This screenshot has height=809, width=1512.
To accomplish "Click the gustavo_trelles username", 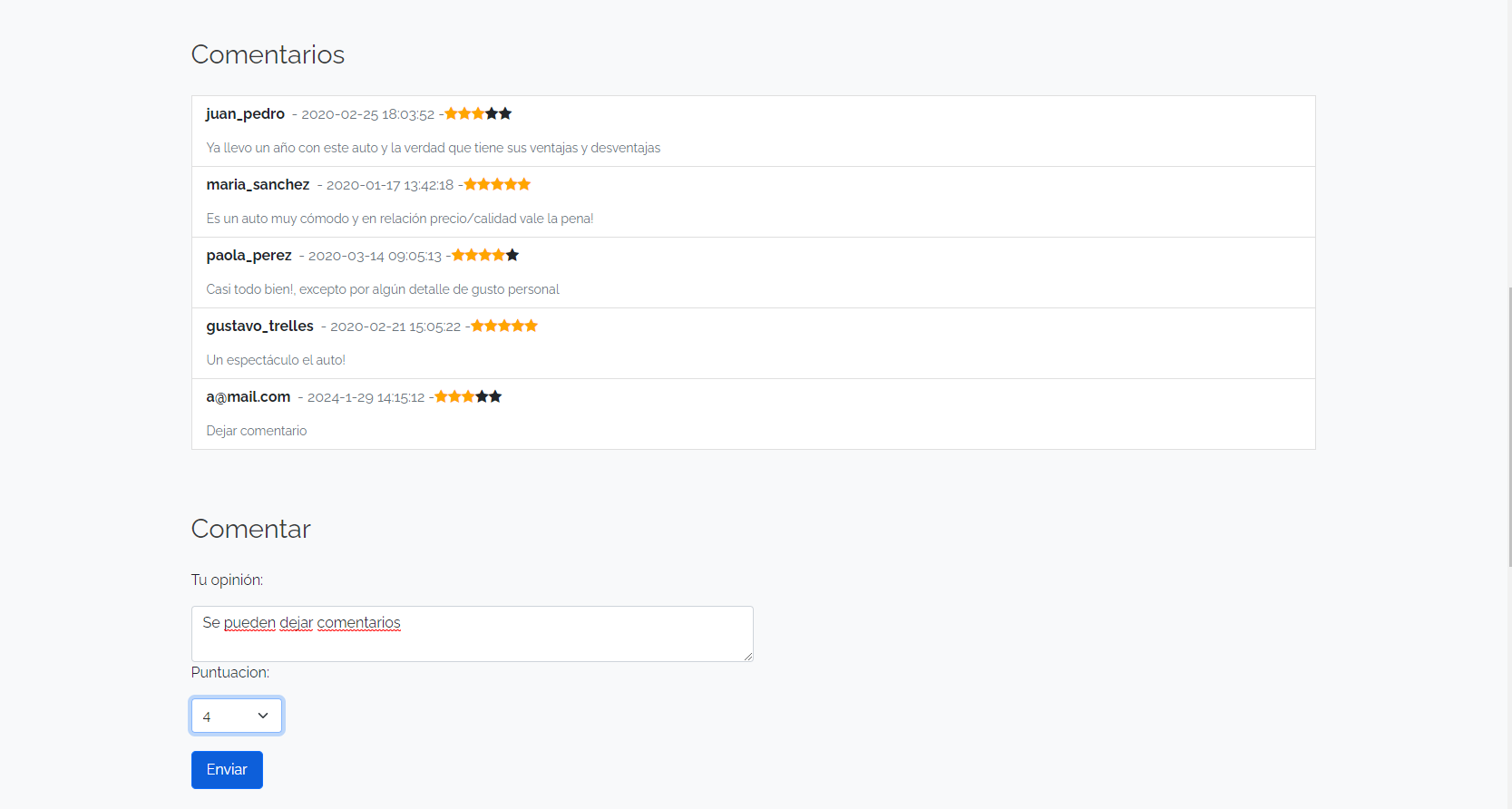I will [259, 326].
